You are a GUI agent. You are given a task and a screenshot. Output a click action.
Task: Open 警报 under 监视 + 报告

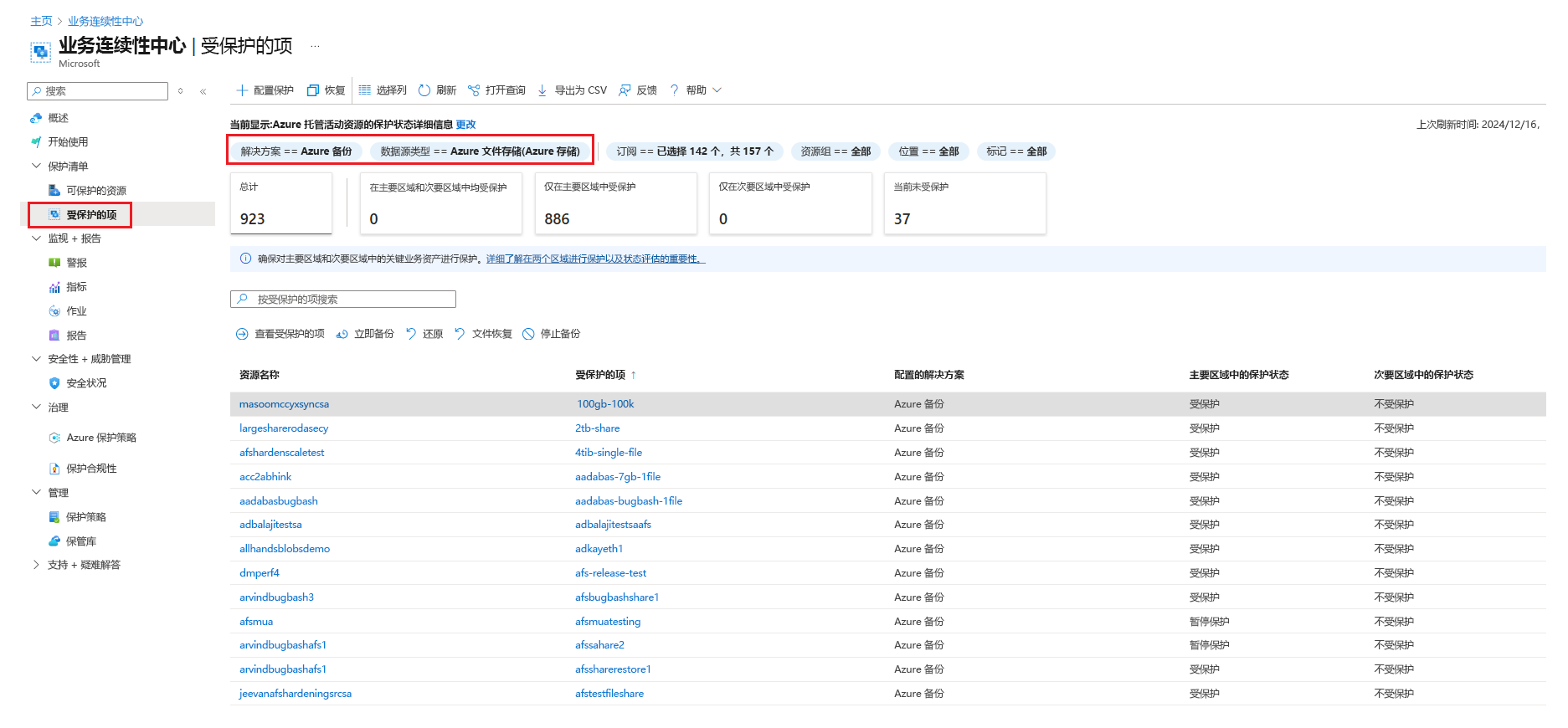[x=76, y=263]
